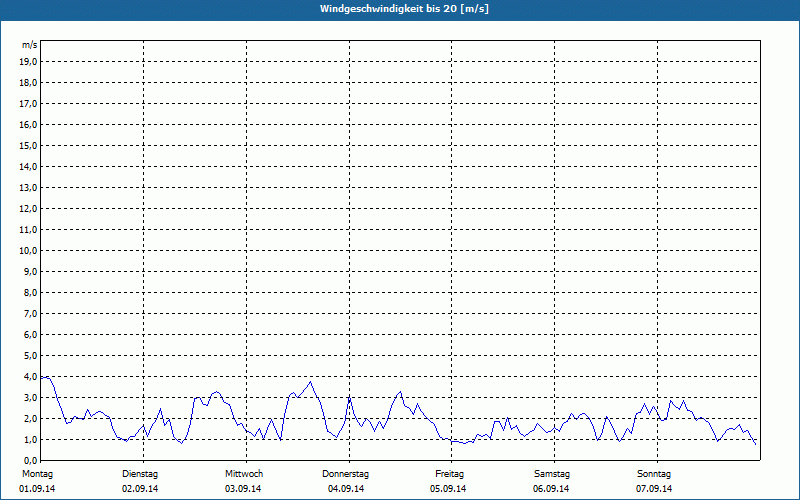
Task: Click the 4,0 y-axis value
Action: (31, 377)
